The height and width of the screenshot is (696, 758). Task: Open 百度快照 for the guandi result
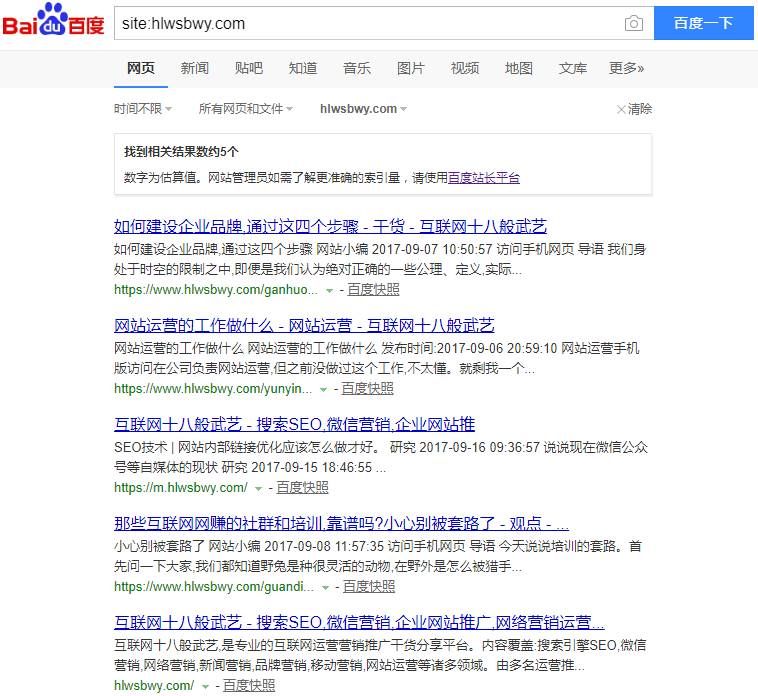tap(369, 587)
